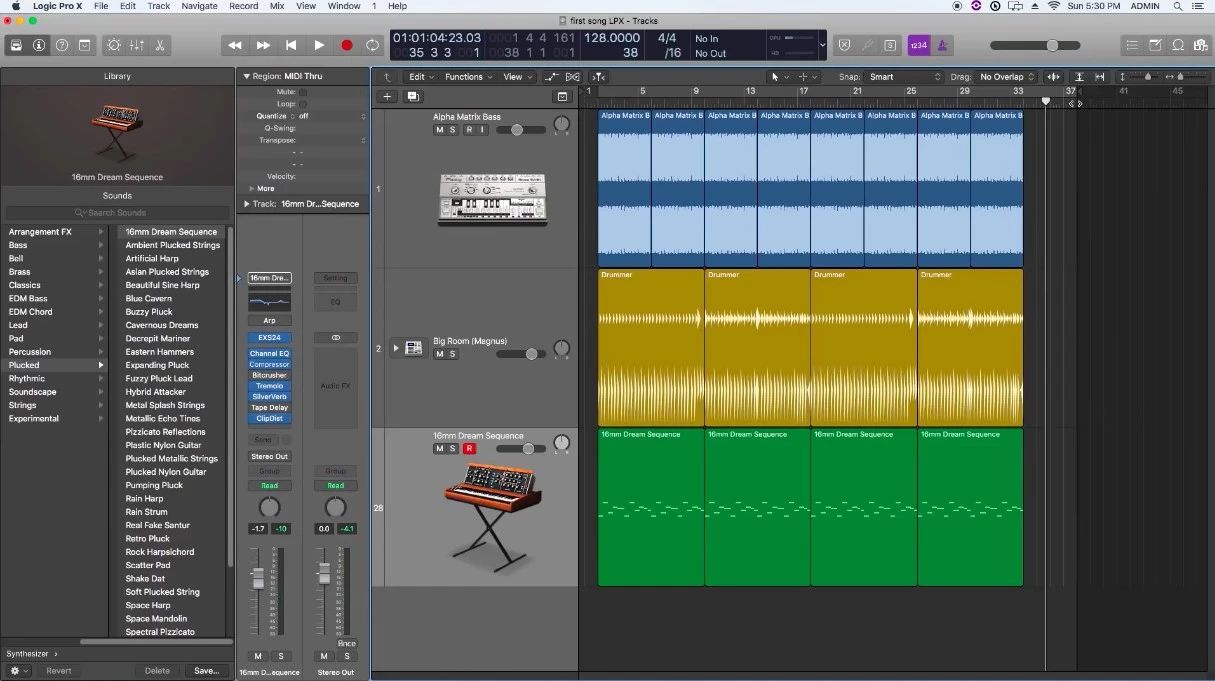Click Waveform Vertical Zoom icon
The width and height of the screenshot is (1215, 681).
point(1053,77)
